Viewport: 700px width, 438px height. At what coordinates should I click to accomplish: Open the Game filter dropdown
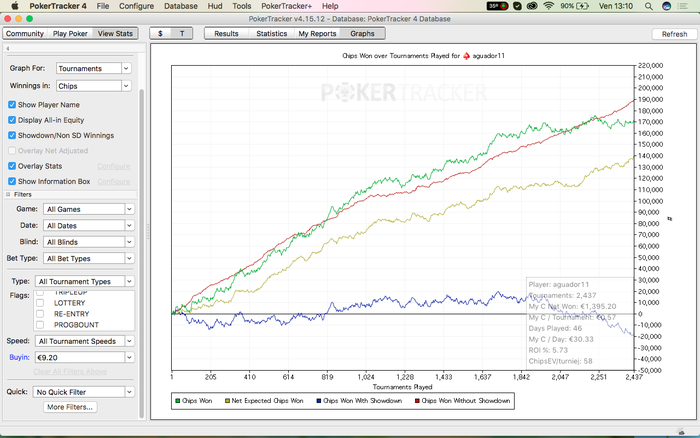(x=88, y=209)
